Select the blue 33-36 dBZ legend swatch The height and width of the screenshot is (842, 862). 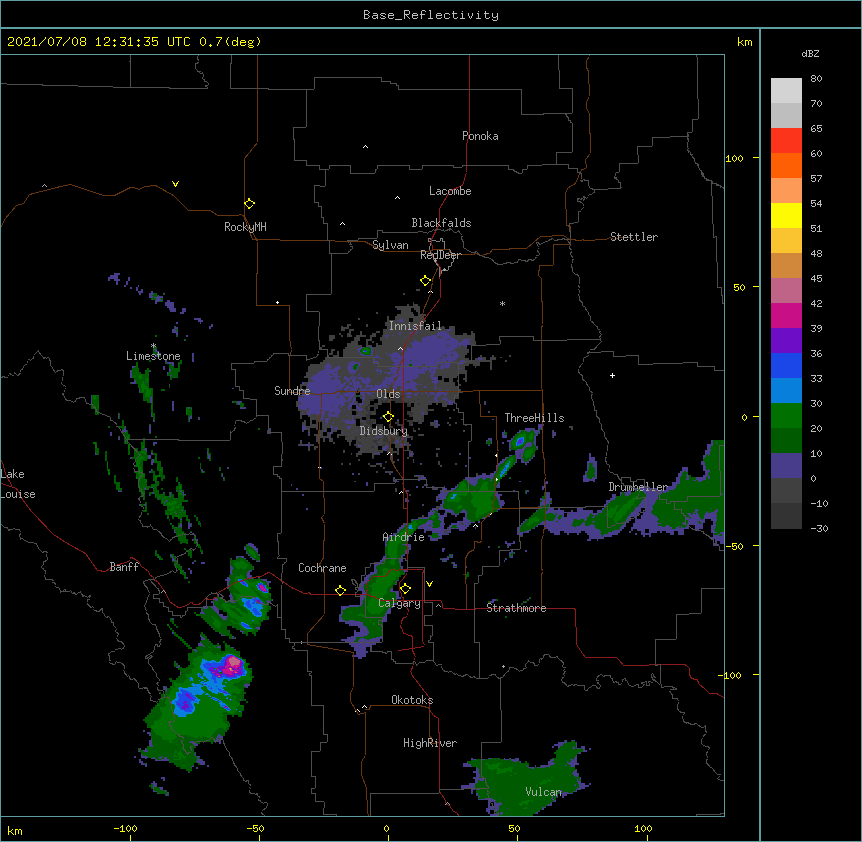point(786,365)
